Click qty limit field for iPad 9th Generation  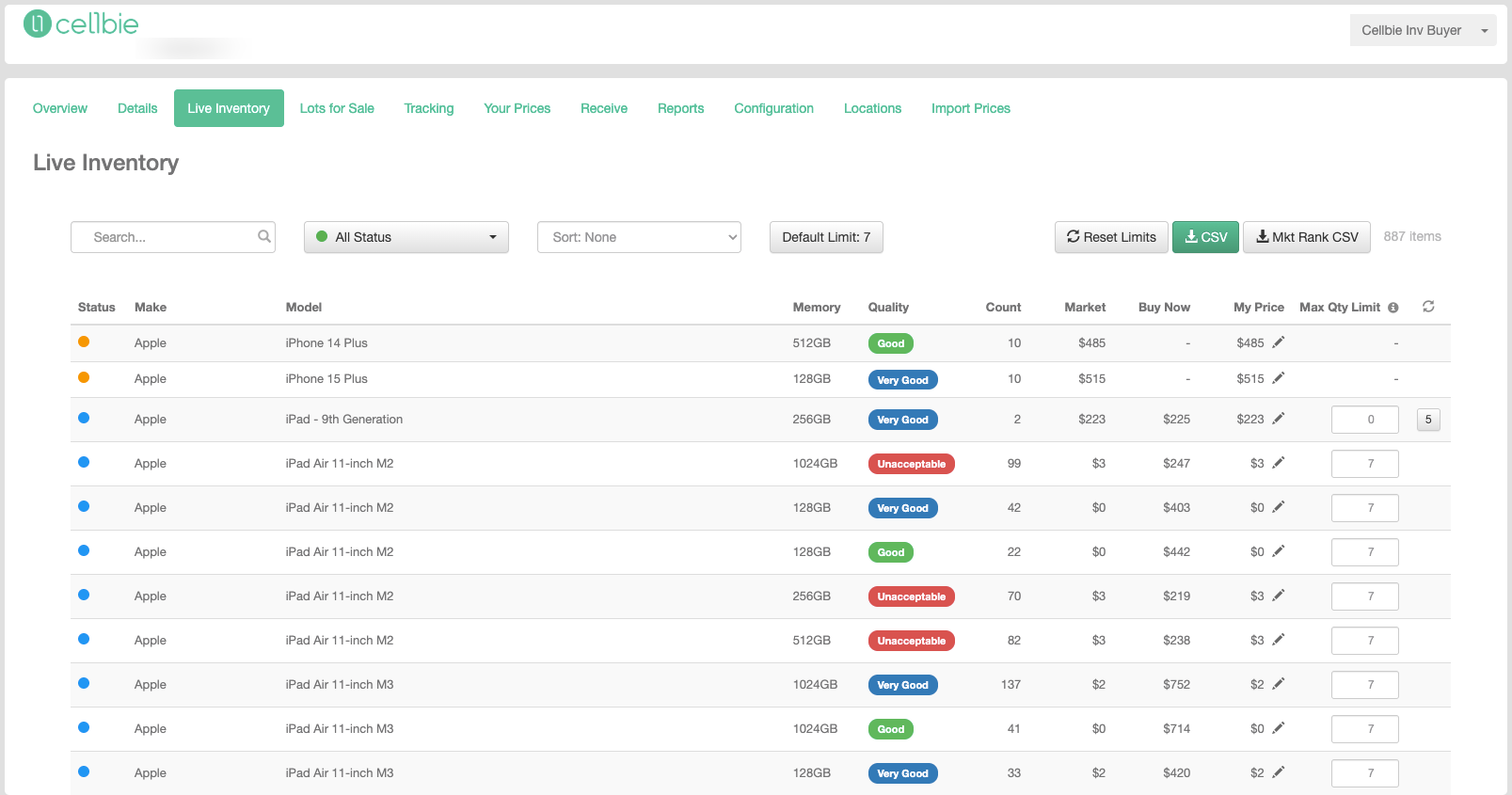(x=1365, y=420)
